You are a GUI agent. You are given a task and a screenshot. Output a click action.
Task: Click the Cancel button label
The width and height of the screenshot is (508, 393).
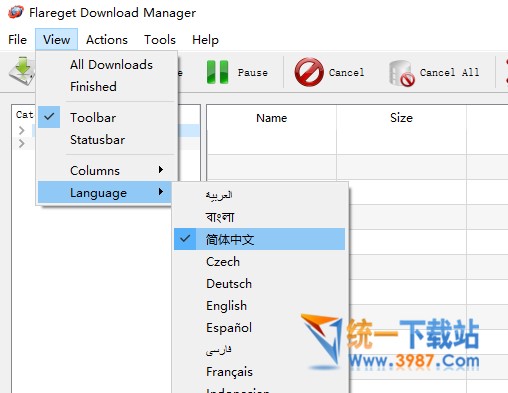(x=346, y=72)
